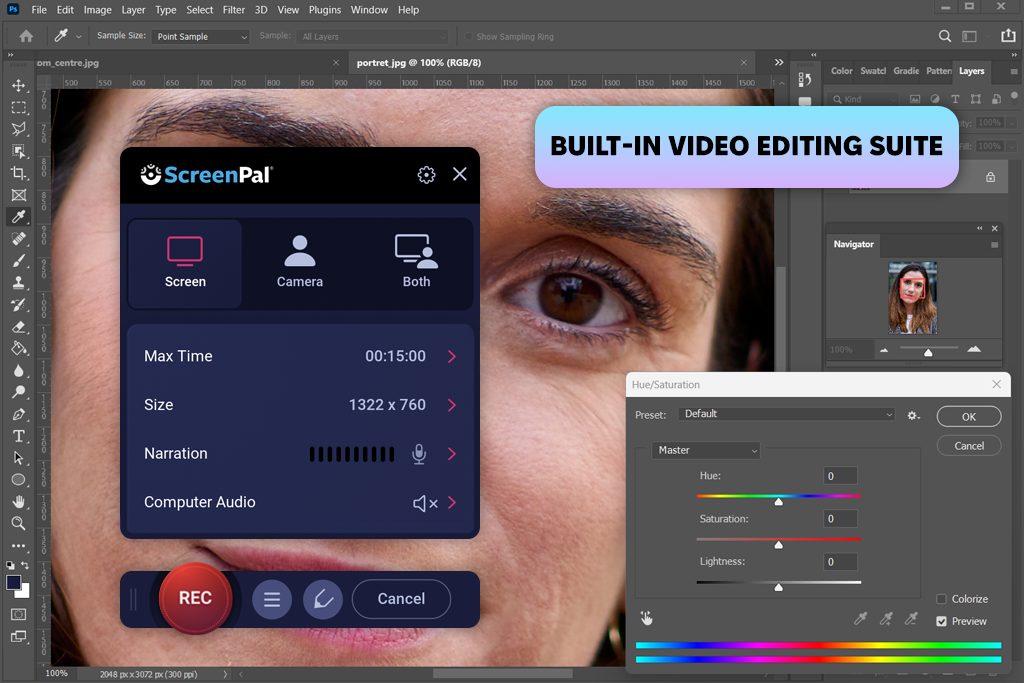Select the Lasso tool
Image resolution: width=1024 pixels, height=683 pixels.
[x=19, y=129]
